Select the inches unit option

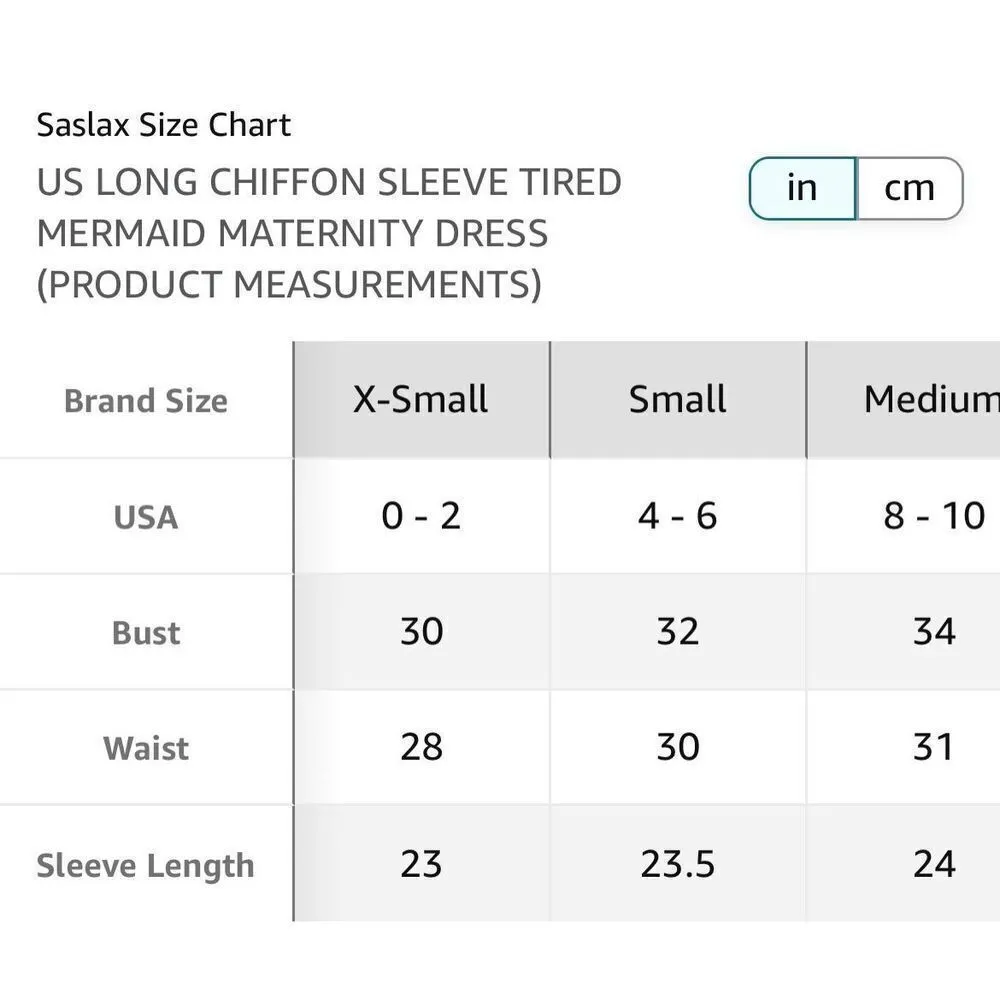point(800,188)
